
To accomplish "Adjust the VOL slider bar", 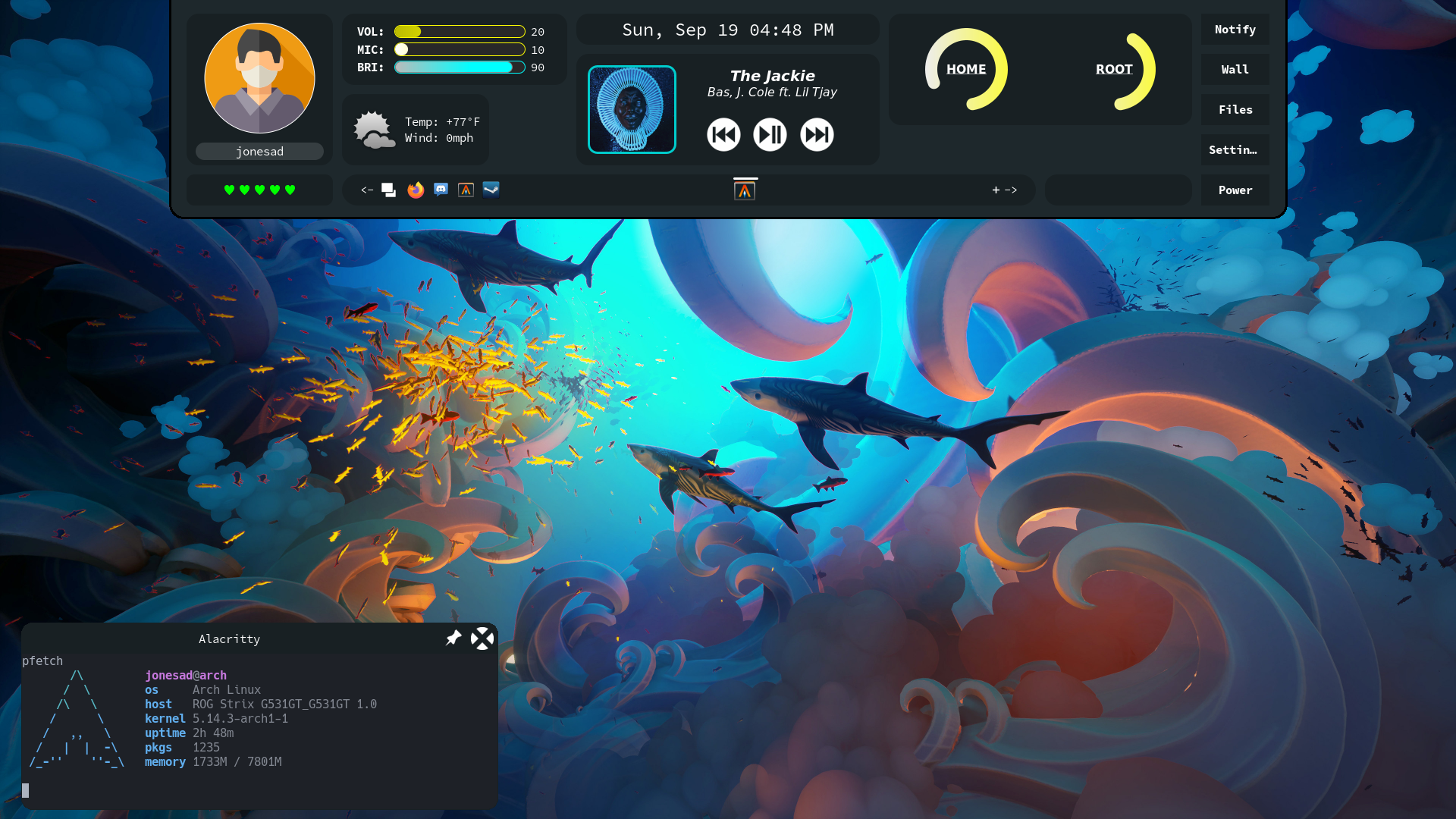I will pos(460,32).
